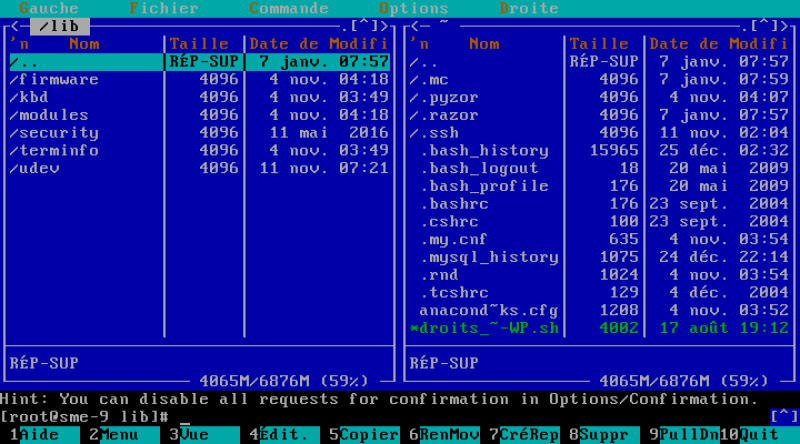
Task: Click left panel history forward arrow >
Action: coord(385,26)
